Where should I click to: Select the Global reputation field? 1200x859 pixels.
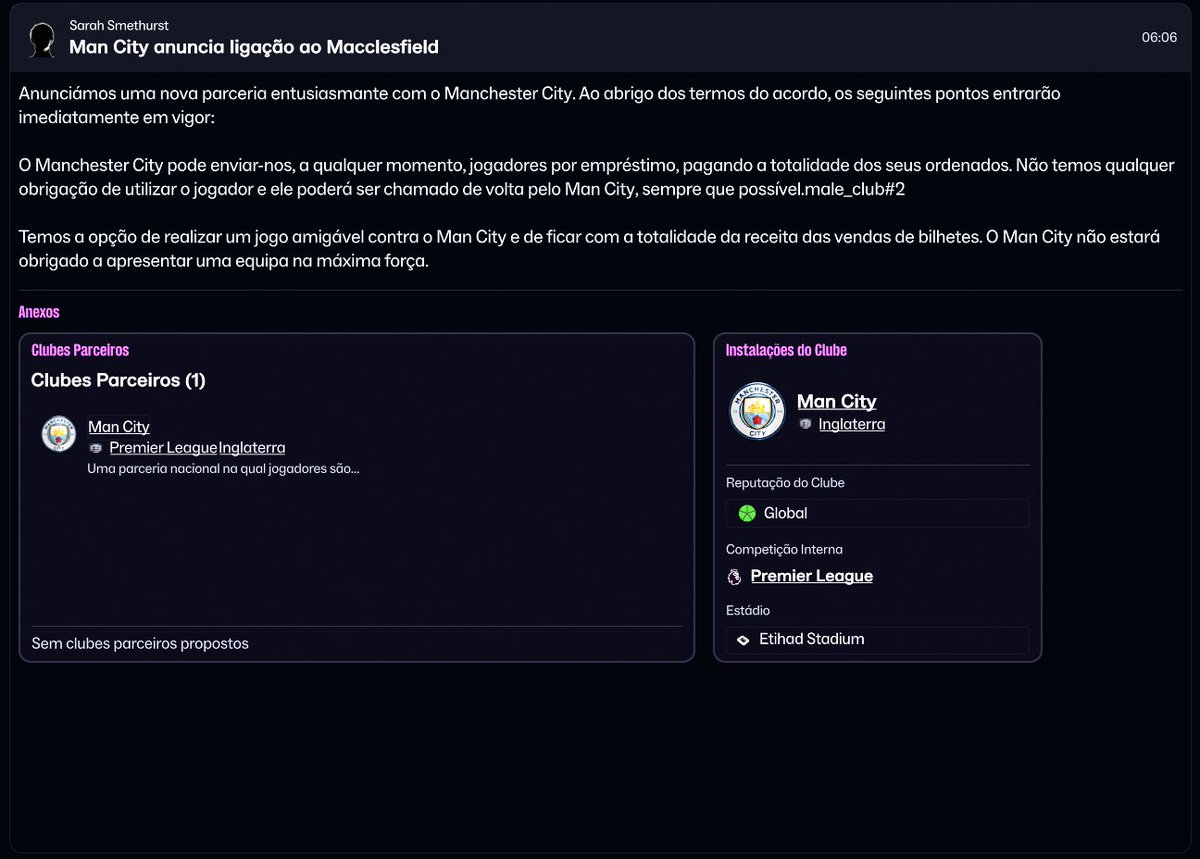[877, 513]
